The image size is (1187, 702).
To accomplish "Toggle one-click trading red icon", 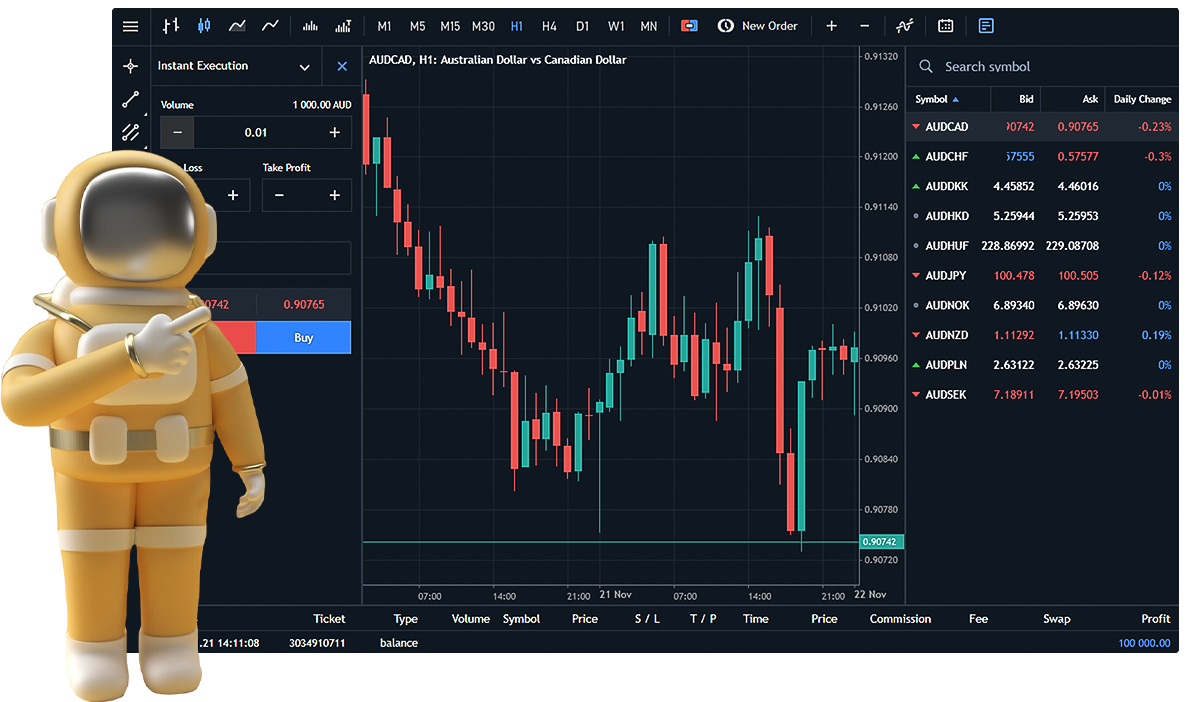I will [689, 26].
